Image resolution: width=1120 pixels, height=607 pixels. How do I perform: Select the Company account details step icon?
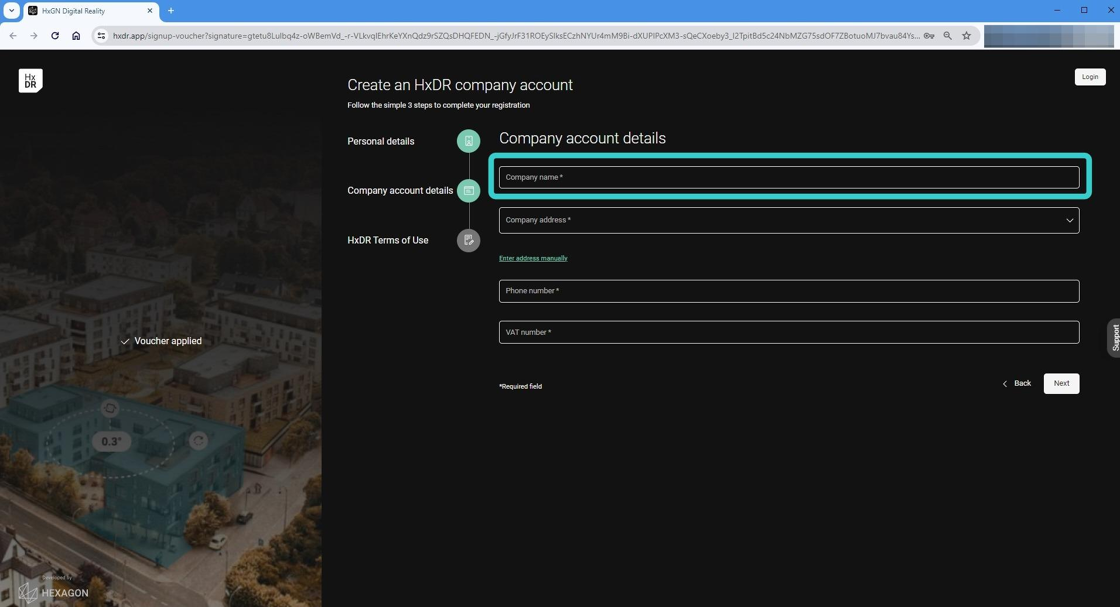click(x=469, y=191)
